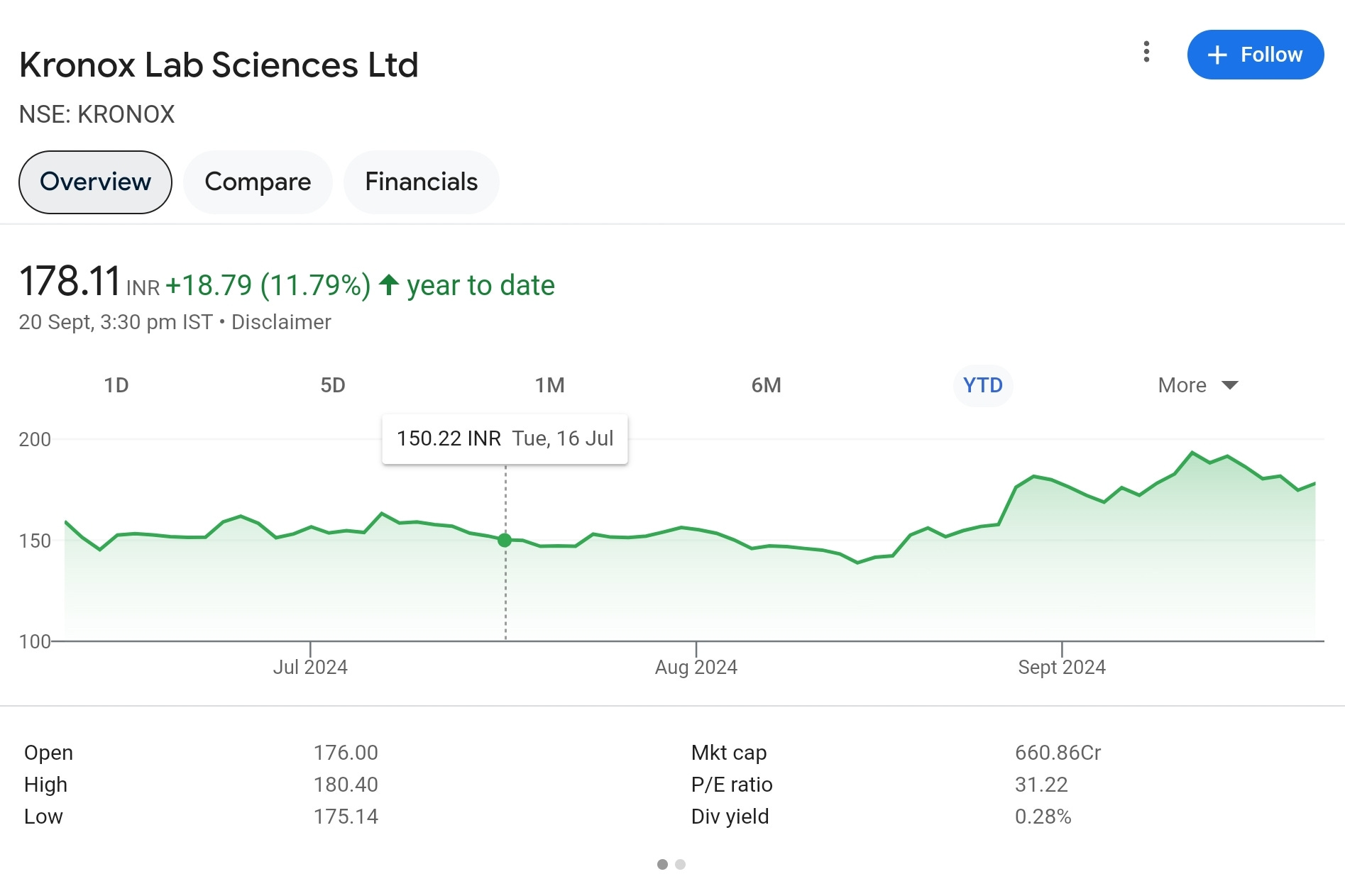The width and height of the screenshot is (1345, 896).
Task: Click the Div yield value 0.28%
Action: click(1043, 817)
